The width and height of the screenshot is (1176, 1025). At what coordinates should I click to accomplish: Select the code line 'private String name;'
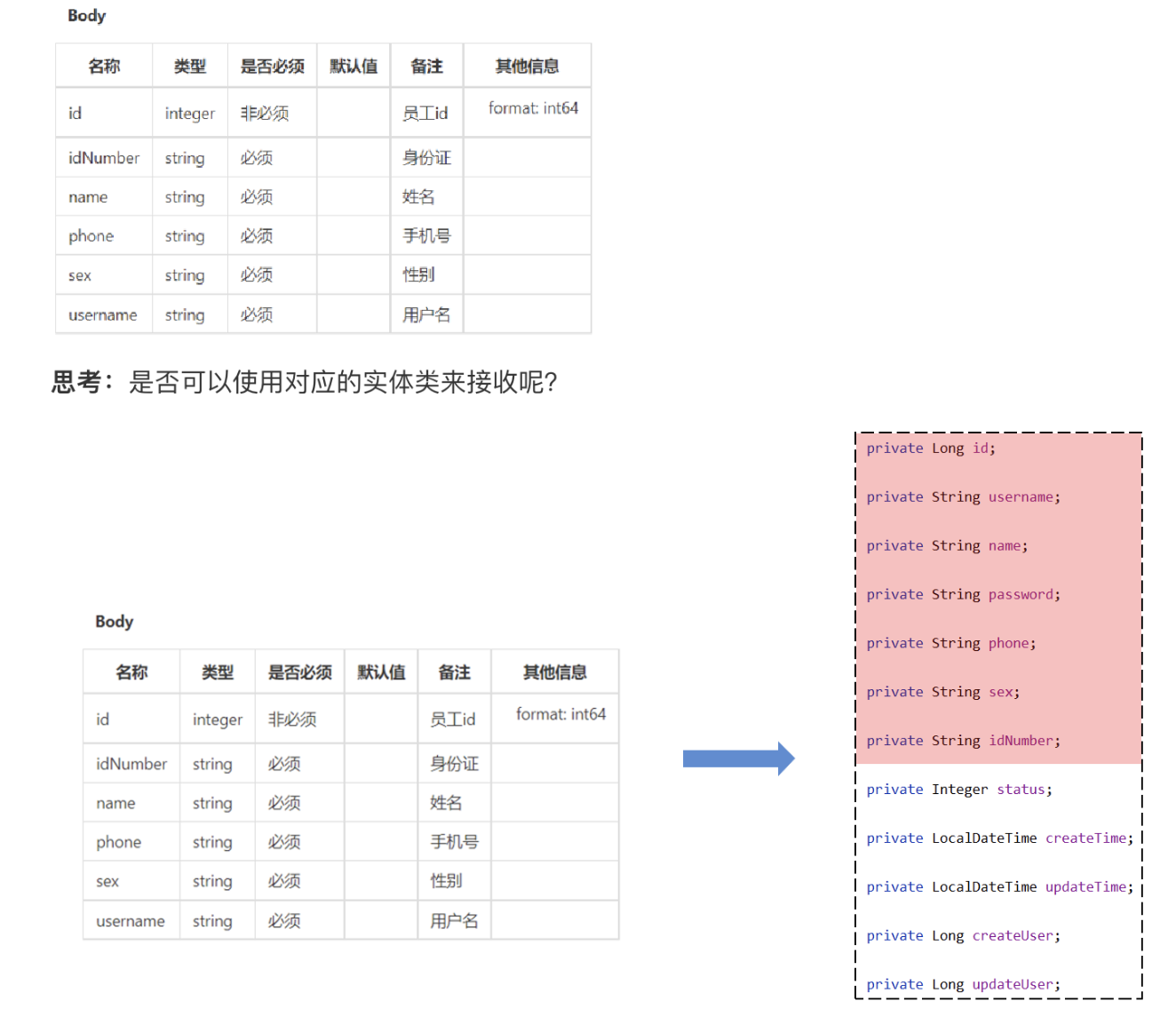[x=947, y=546]
